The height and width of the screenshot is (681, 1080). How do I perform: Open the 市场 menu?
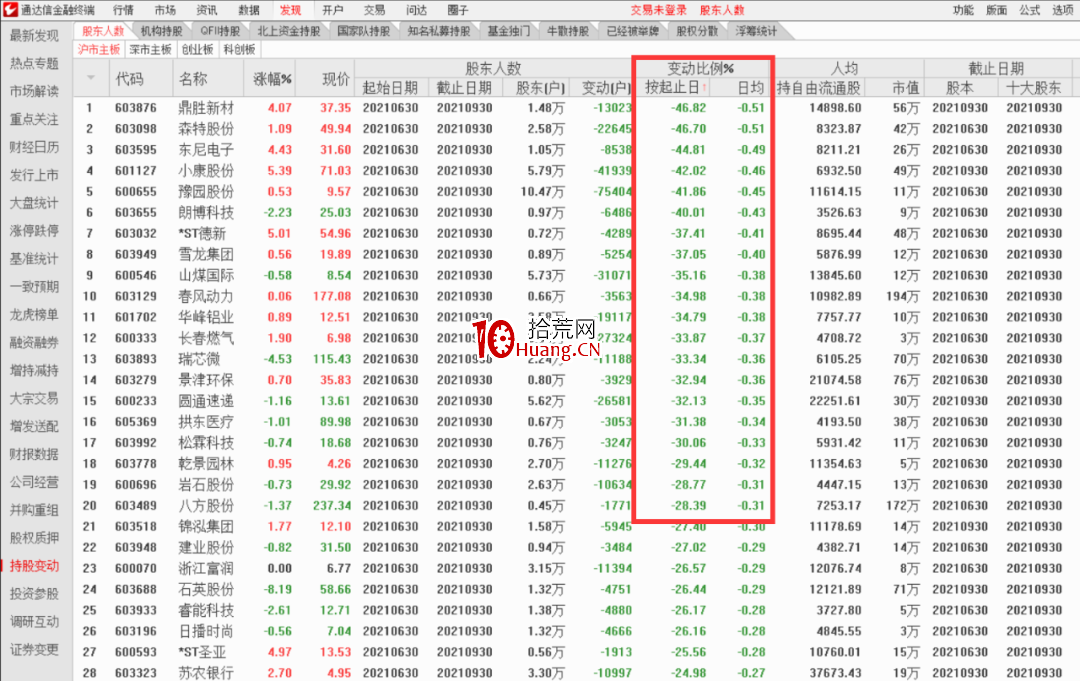(165, 10)
